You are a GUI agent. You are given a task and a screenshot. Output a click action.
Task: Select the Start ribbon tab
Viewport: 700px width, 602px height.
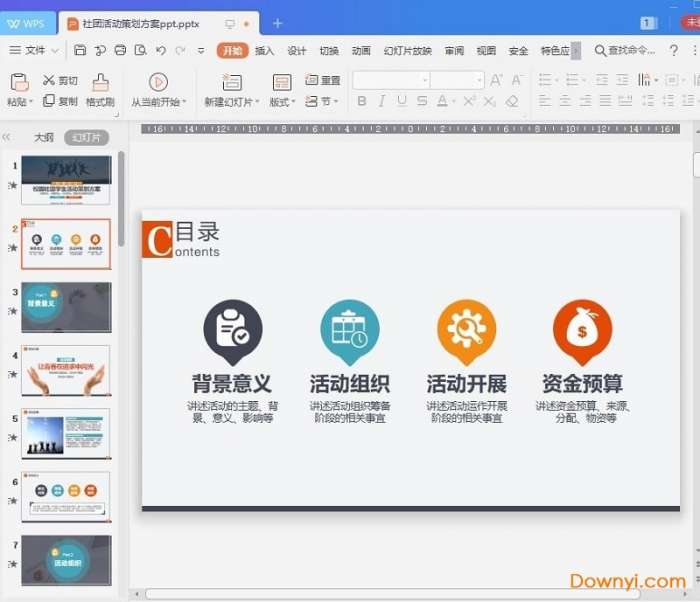[x=232, y=50]
